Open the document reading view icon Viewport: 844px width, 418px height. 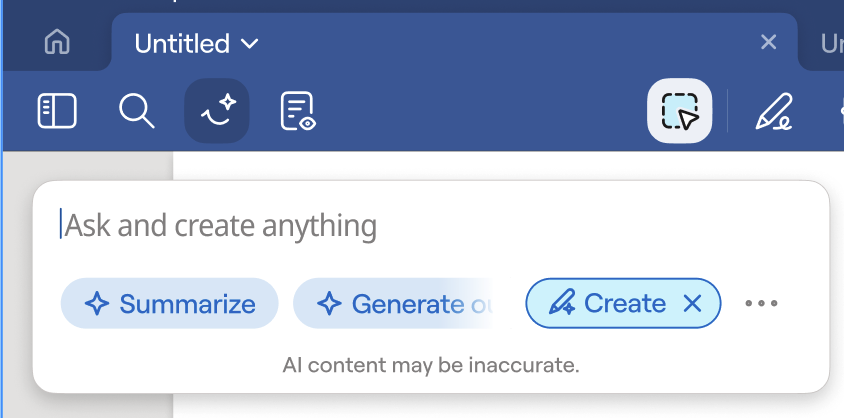pos(297,111)
